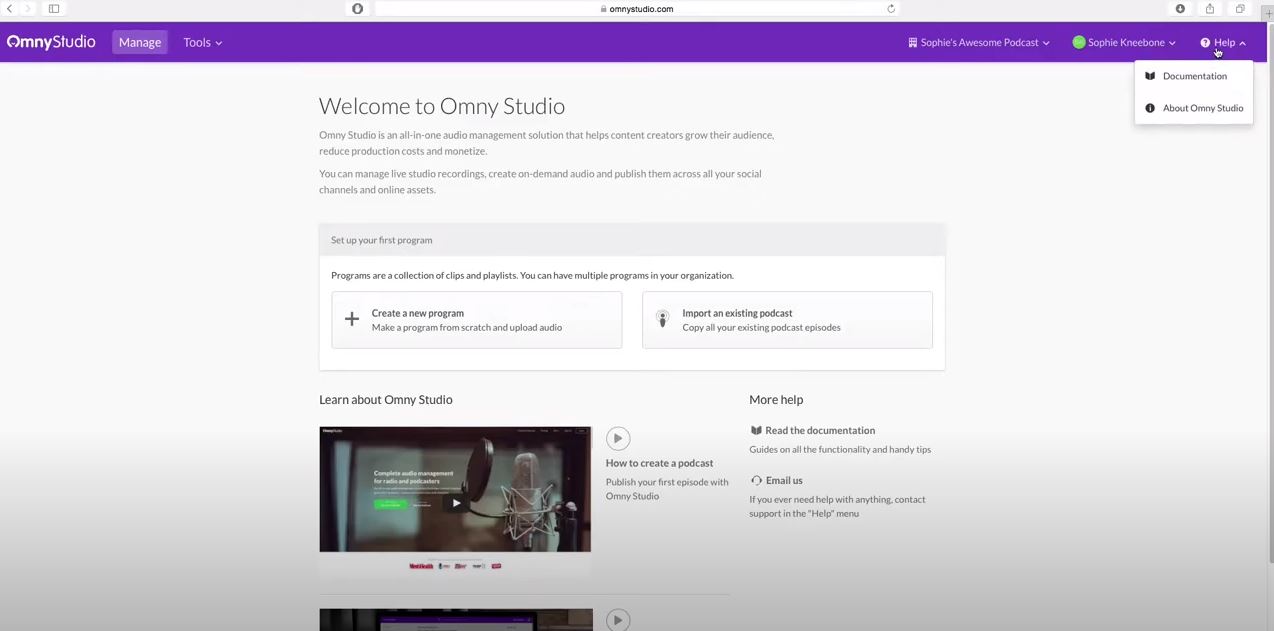1274x631 pixels.
Task: Click the Omny Studio logo
Action: (x=51, y=42)
